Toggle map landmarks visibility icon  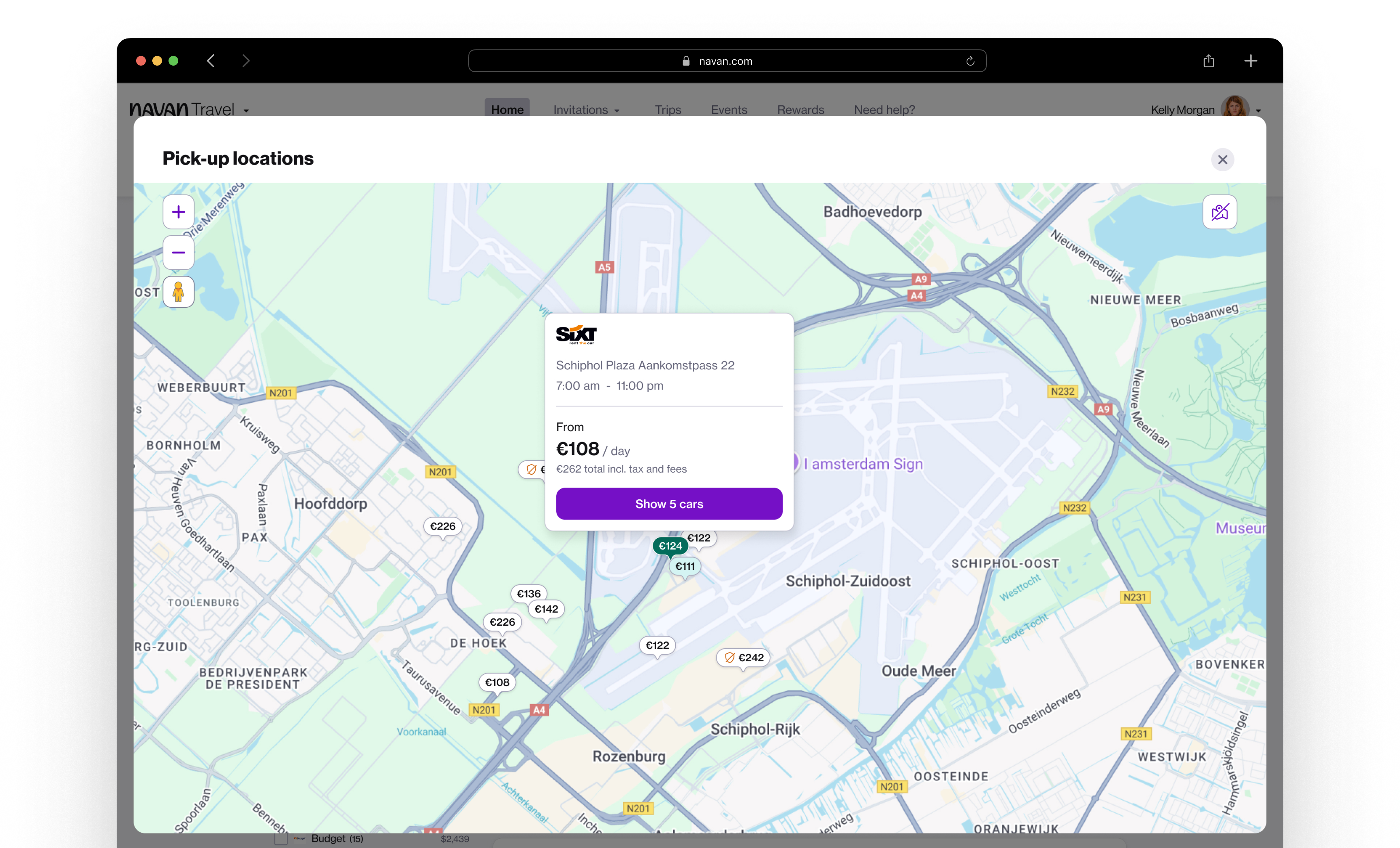tap(1219, 212)
